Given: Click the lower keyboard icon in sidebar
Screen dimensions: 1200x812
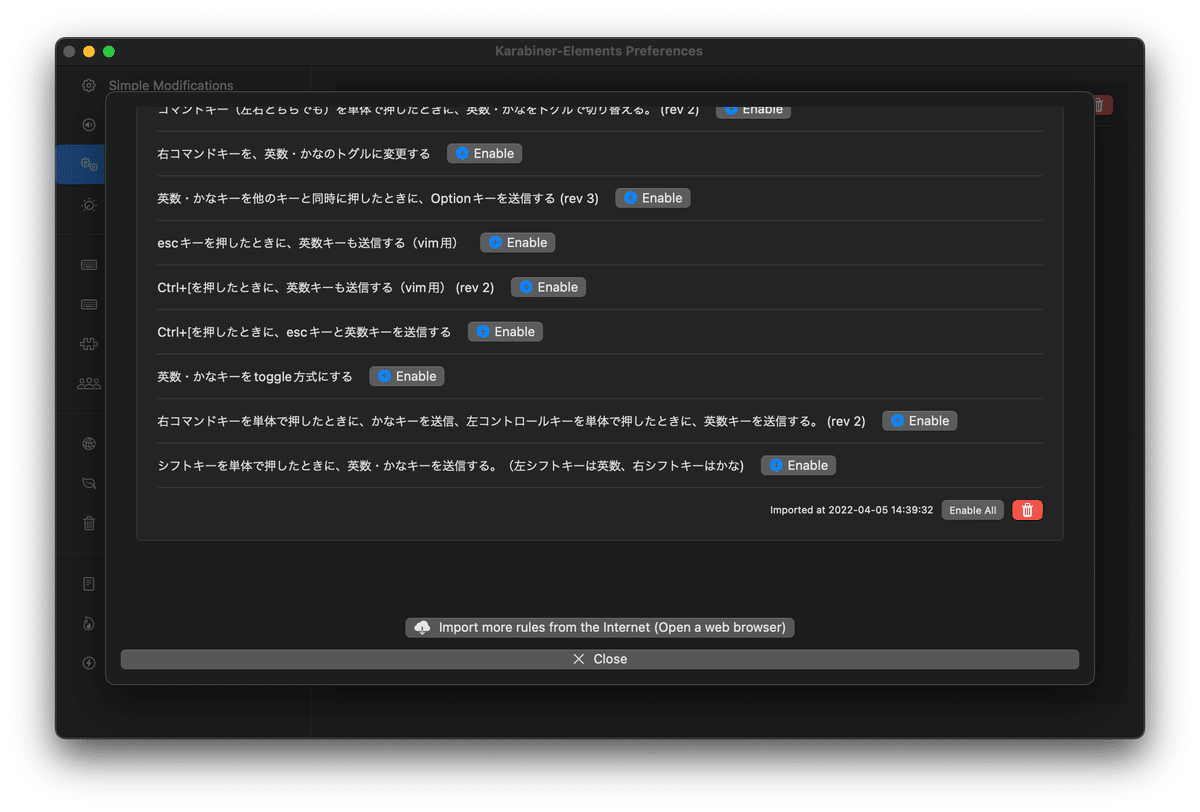Looking at the screenshot, I should click(x=89, y=304).
